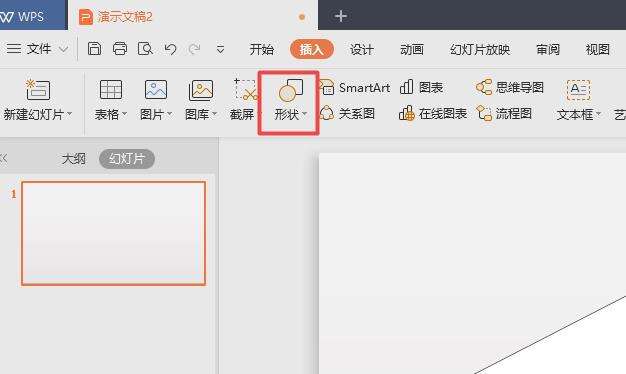Switch to the Outline (大纲) view
Viewport: 626px width, 374px height.
click(73, 159)
